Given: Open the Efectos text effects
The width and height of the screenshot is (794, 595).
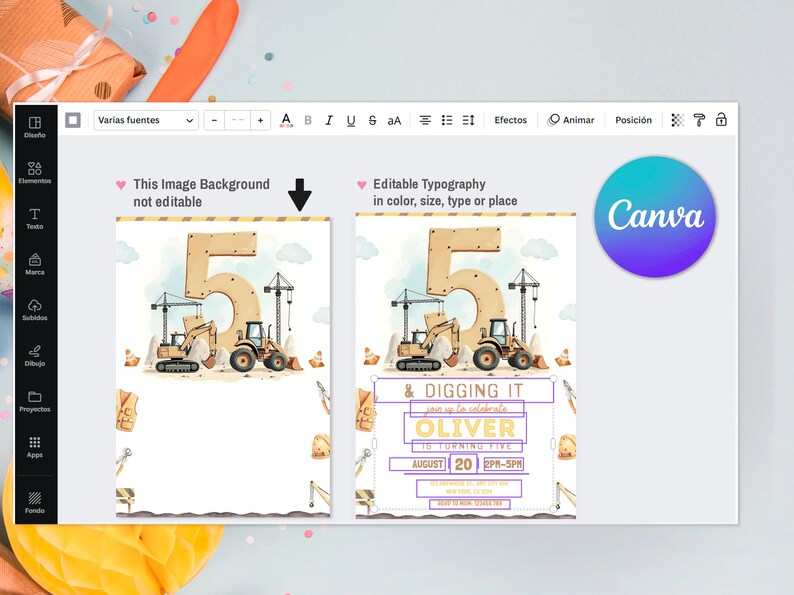Looking at the screenshot, I should (510, 120).
